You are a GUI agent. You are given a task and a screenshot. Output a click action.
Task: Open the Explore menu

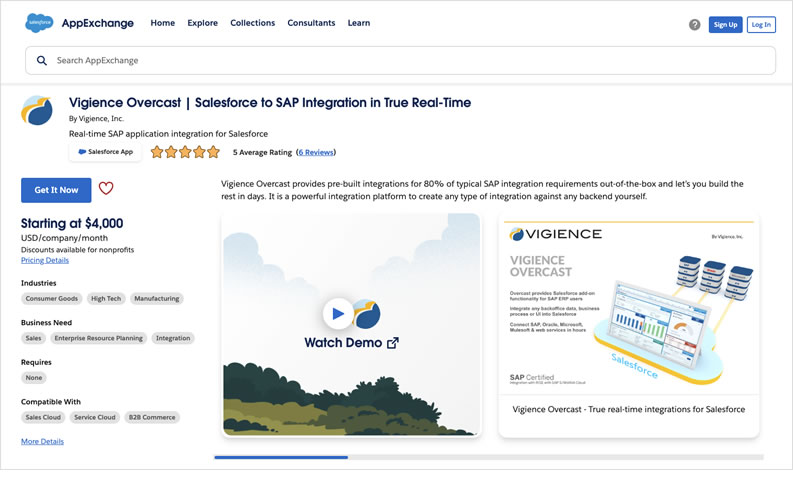pos(202,23)
